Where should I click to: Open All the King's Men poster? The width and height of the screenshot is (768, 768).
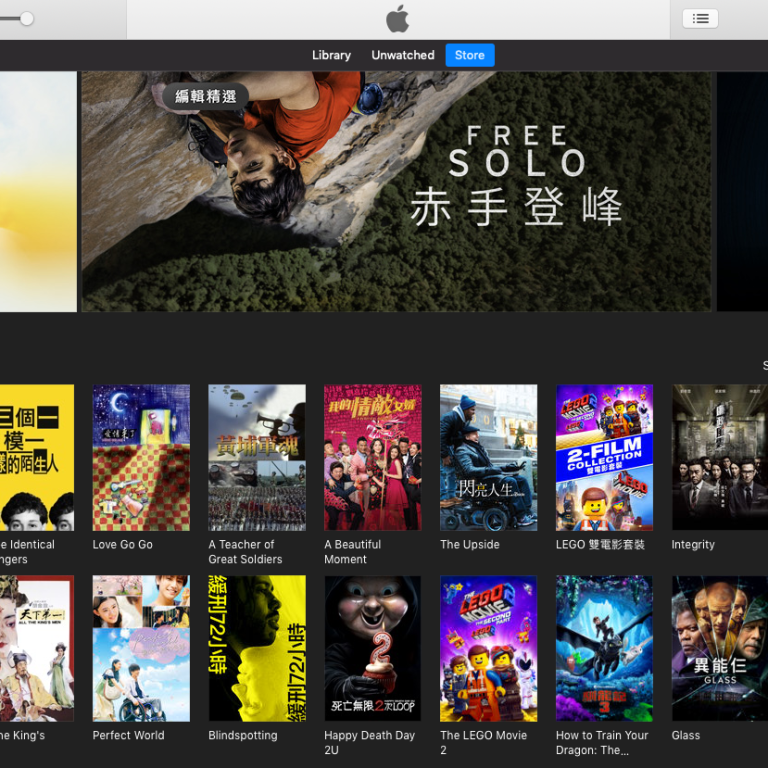click(x=37, y=648)
